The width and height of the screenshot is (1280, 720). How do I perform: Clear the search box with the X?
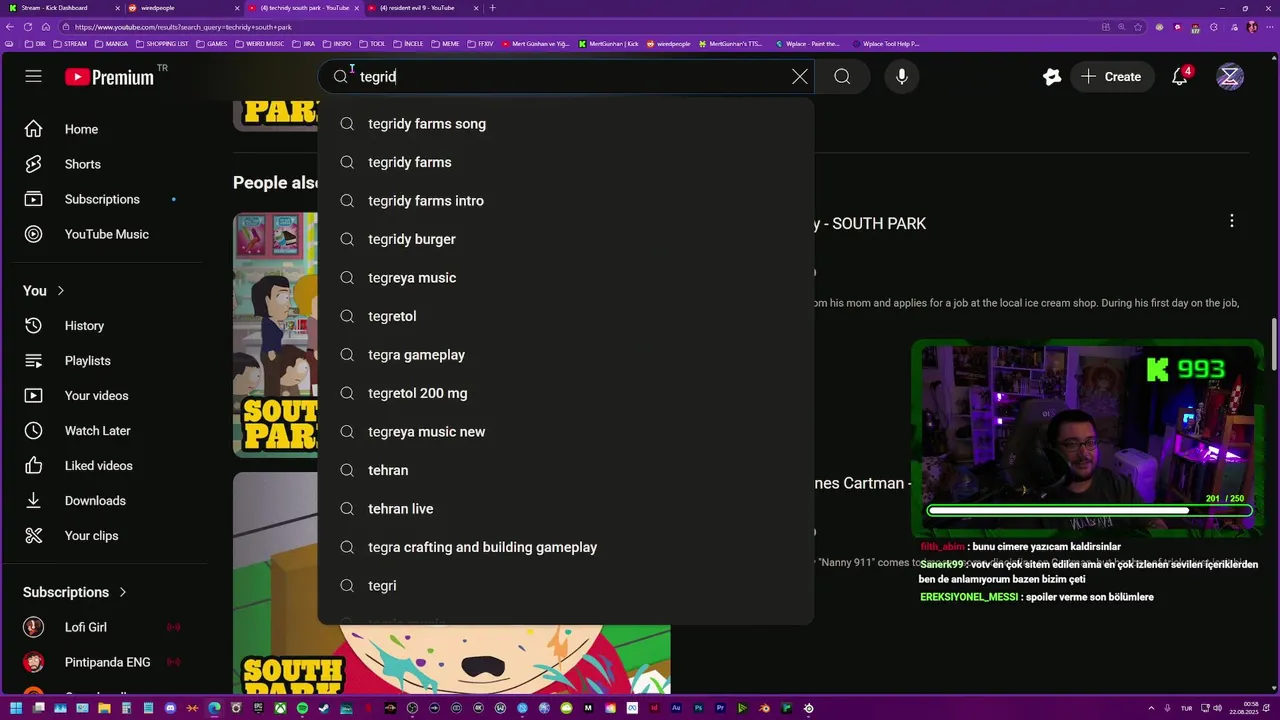click(x=800, y=77)
